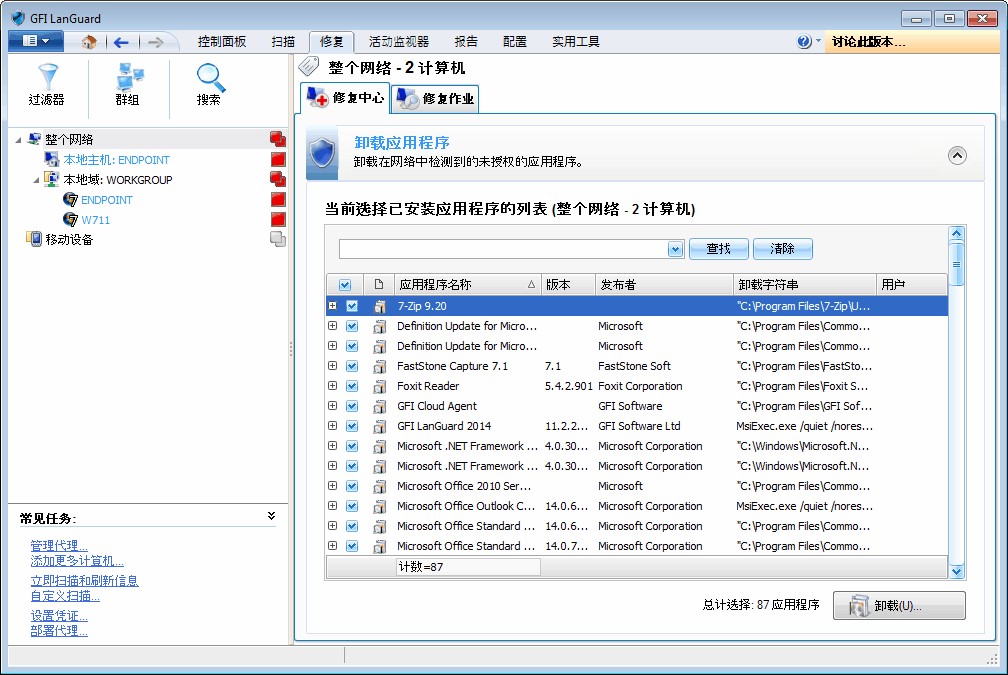This screenshot has height=675, width=1008.
Task: Open the 搜索 search tool
Action: 209,85
